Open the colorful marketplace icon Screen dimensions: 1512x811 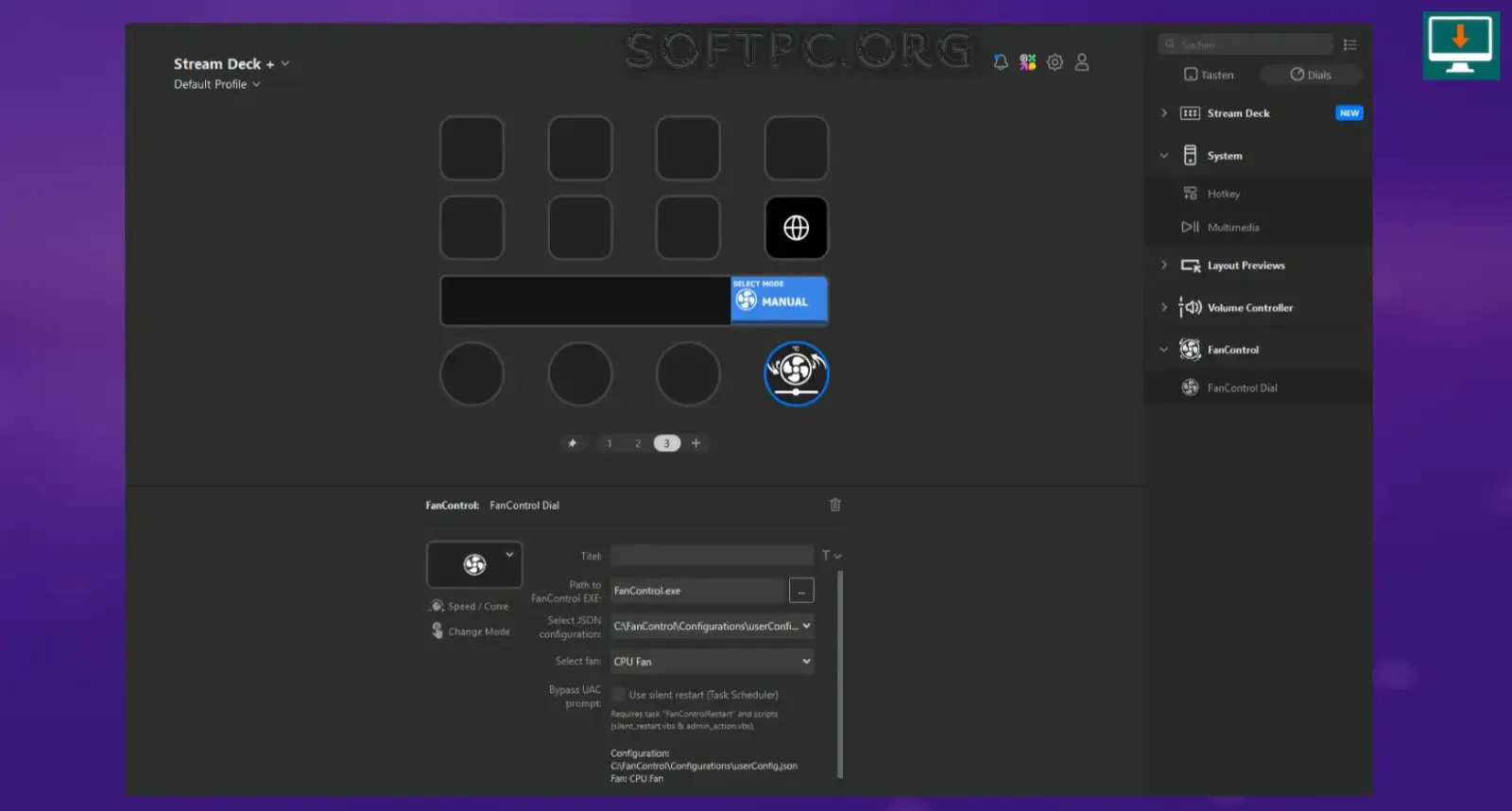point(1028,62)
